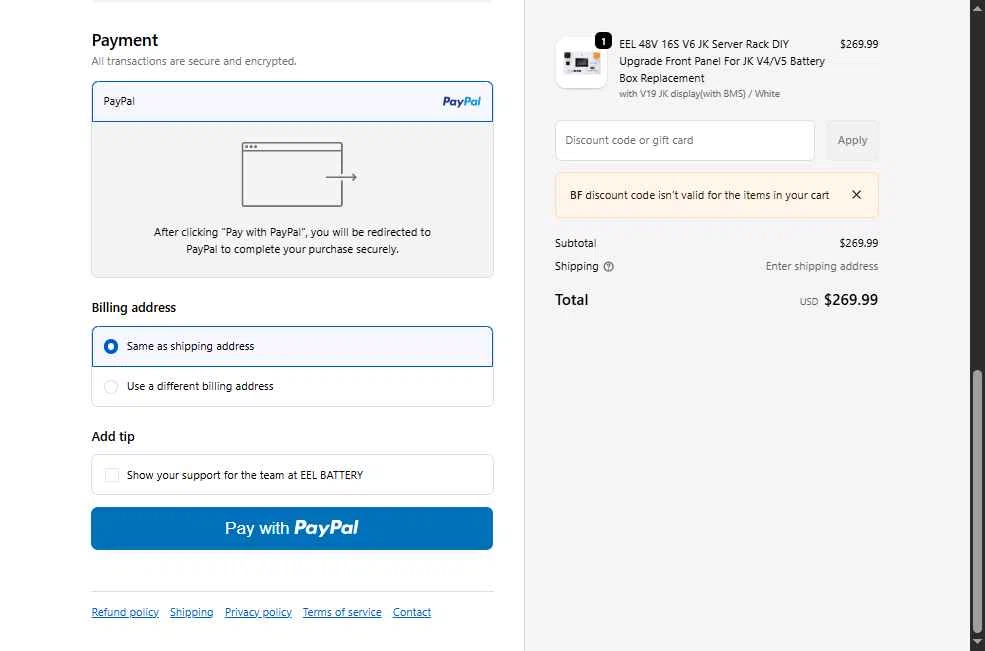This screenshot has height=651, width=985.
Task: Select Same as shipping address radio button
Action: coord(111,346)
